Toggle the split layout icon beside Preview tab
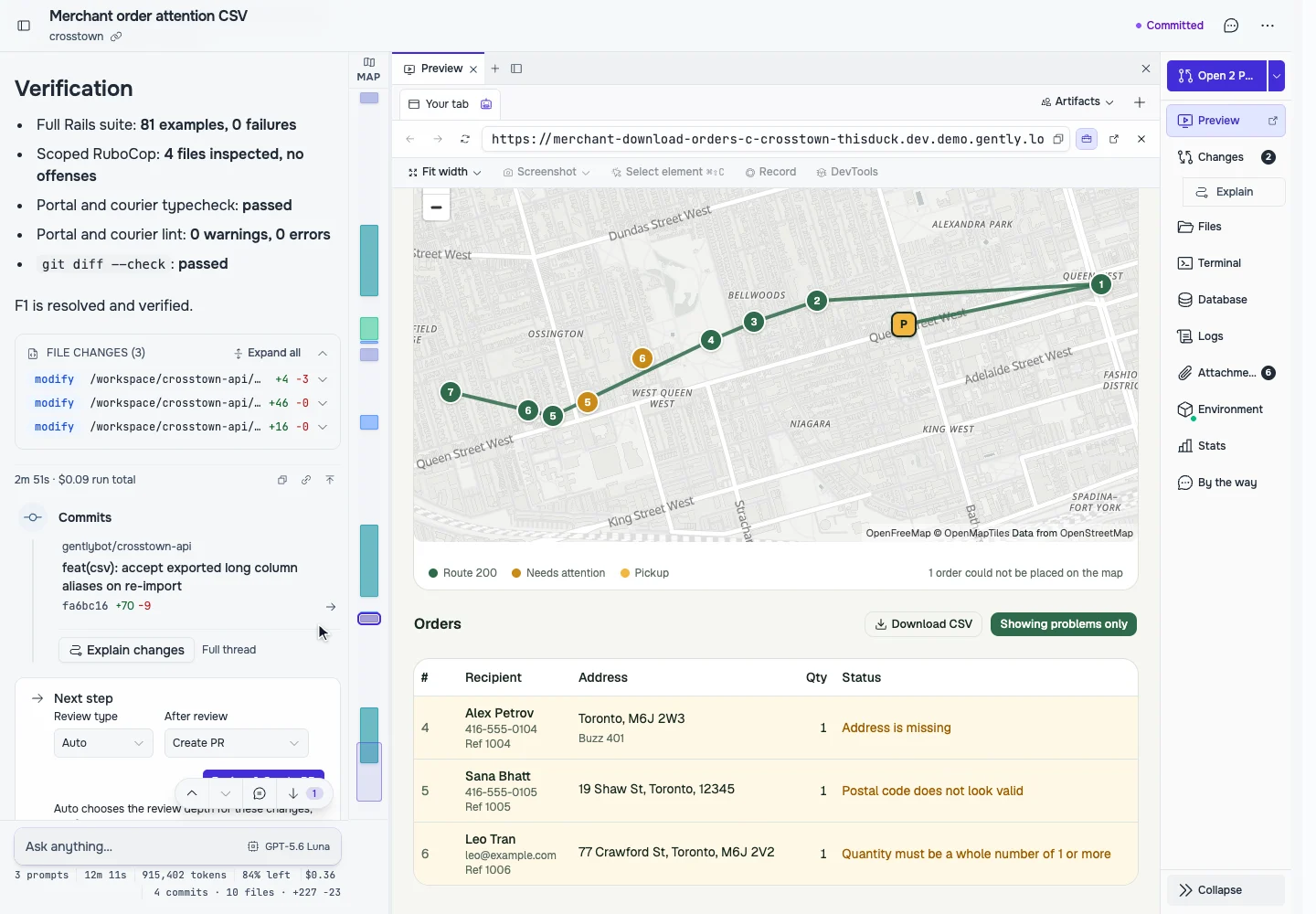The image size is (1316, 914). pyautogui.click(x=516, y=69)
